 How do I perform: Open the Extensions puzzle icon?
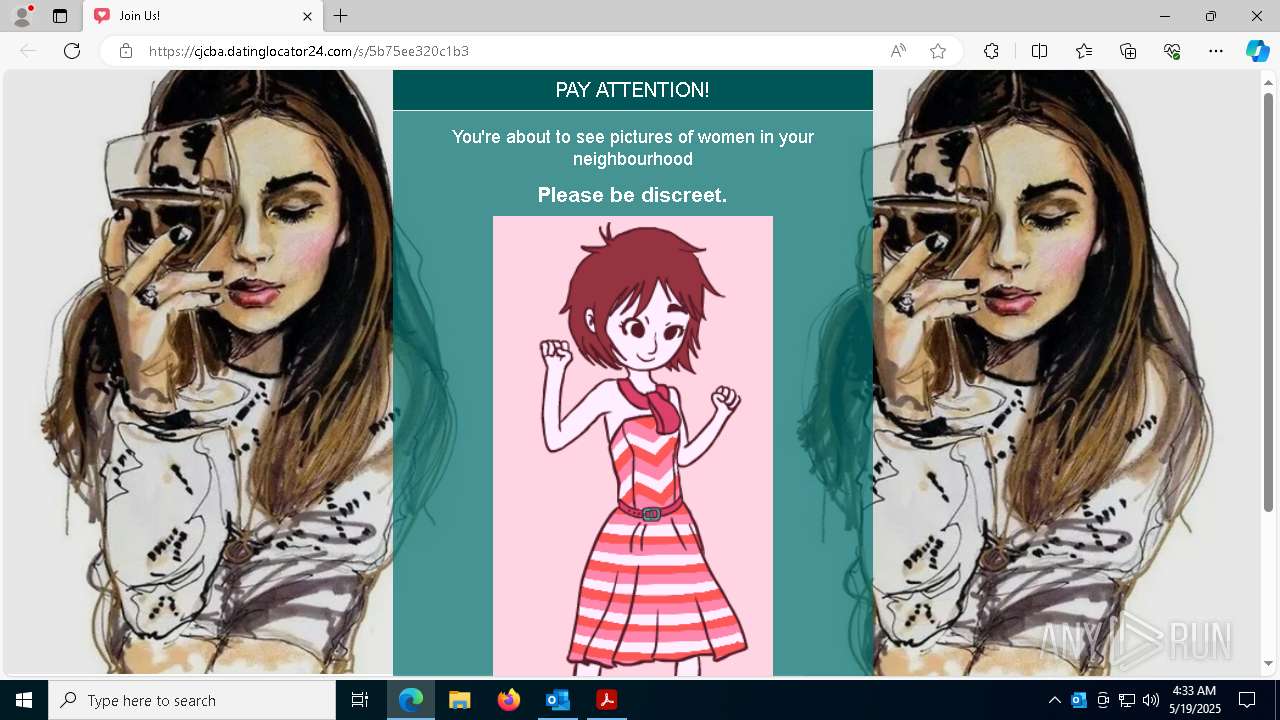[991, 51]
